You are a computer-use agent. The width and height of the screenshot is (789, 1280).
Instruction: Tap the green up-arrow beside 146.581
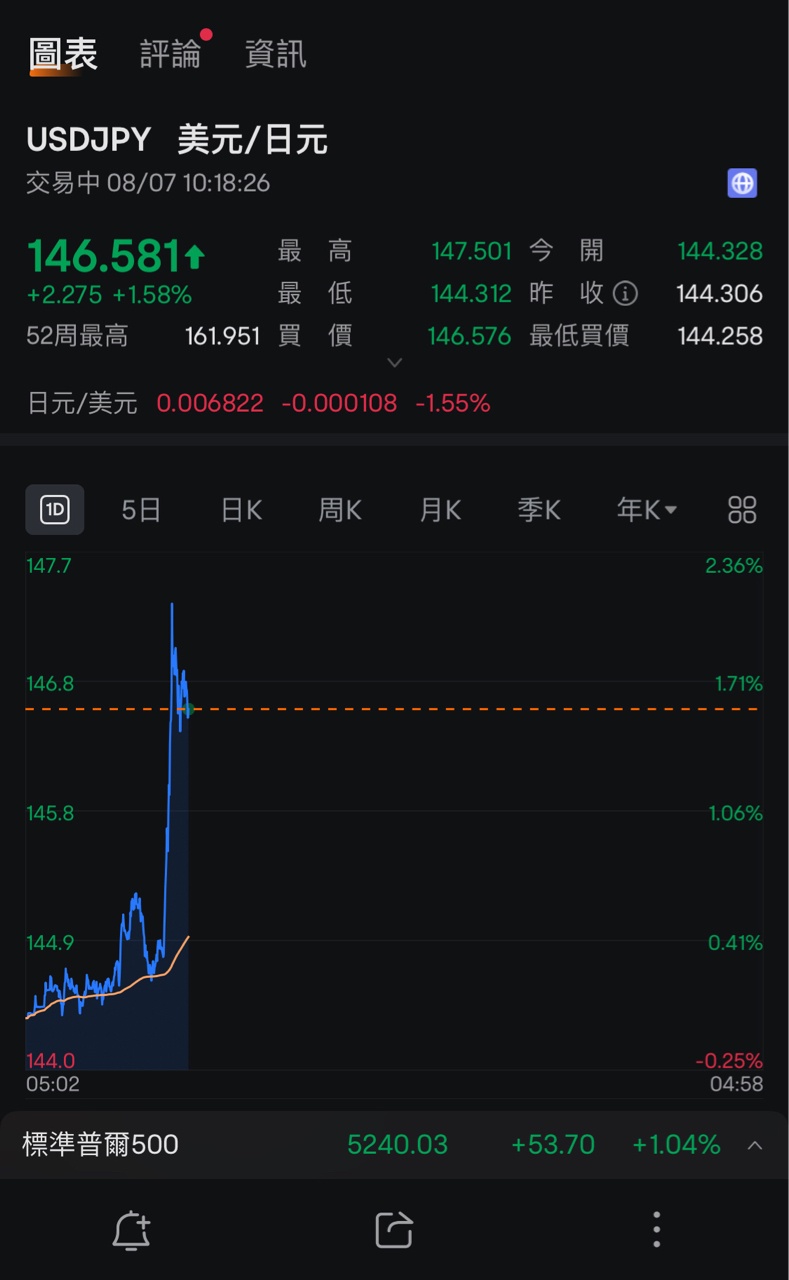195,257
